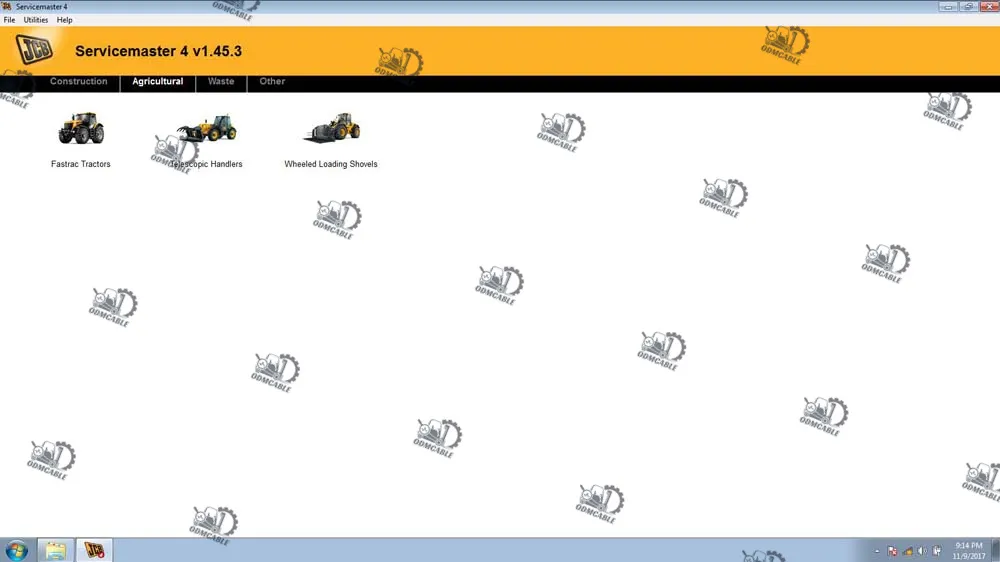Open the Action Center flag icon
Viewport: 1000px width, 562px height.
pyautogui.click(x=892, y=551)
